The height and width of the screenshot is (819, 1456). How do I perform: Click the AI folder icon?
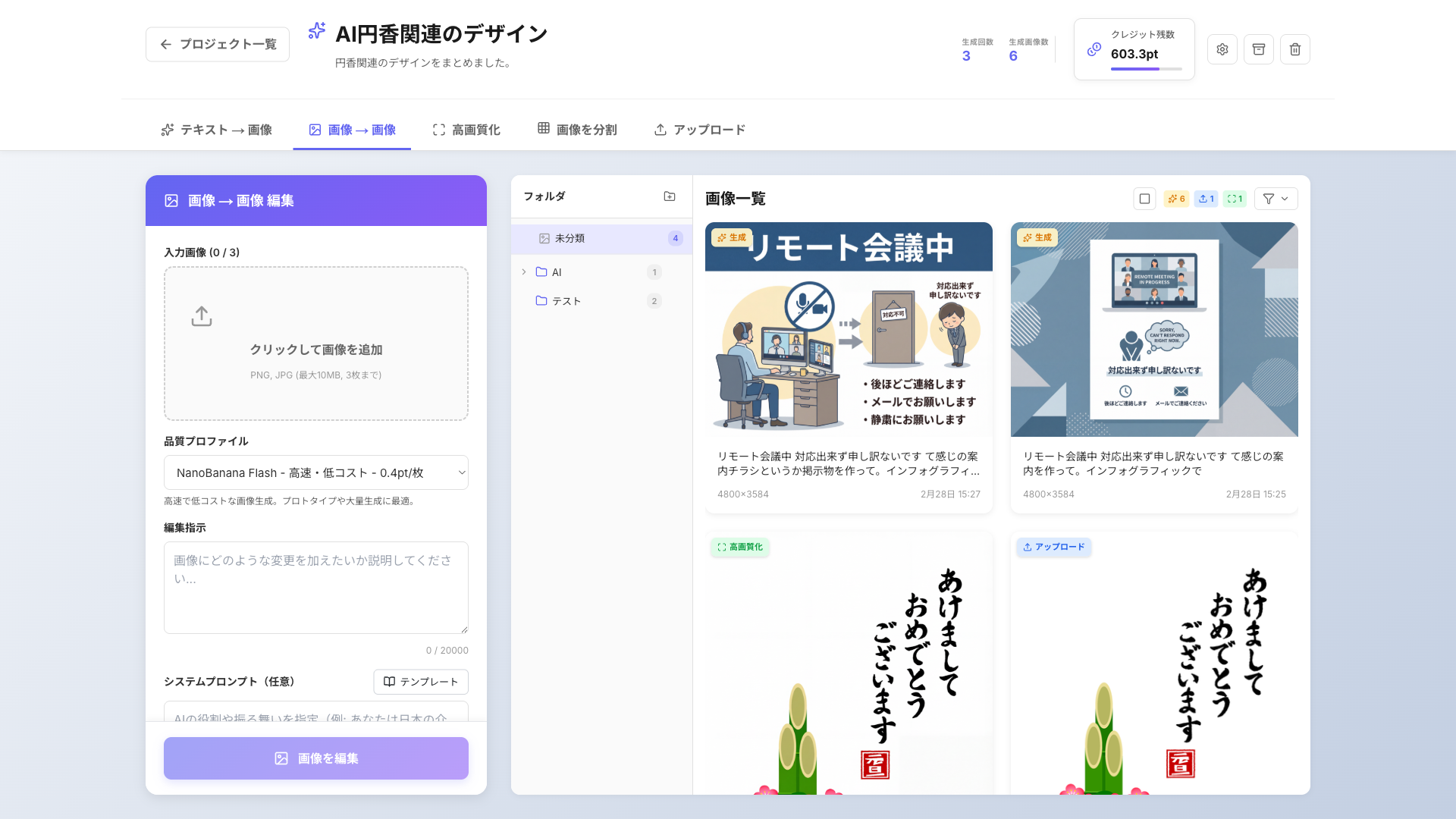coord(541,272)
